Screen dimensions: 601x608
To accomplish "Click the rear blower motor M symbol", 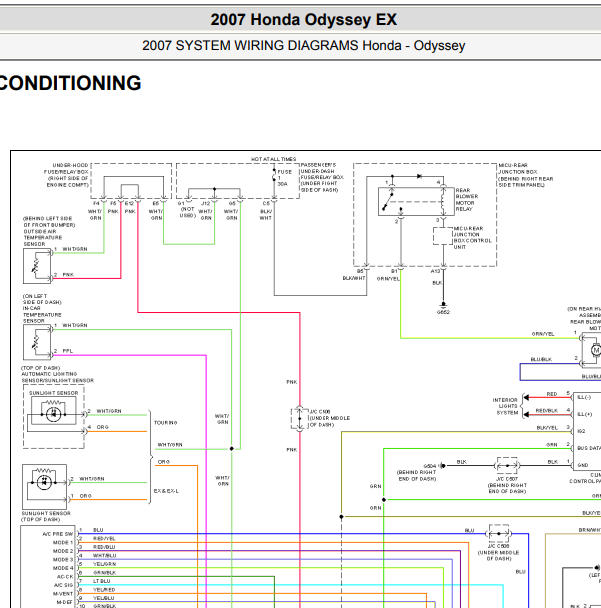I will point(596,350).
